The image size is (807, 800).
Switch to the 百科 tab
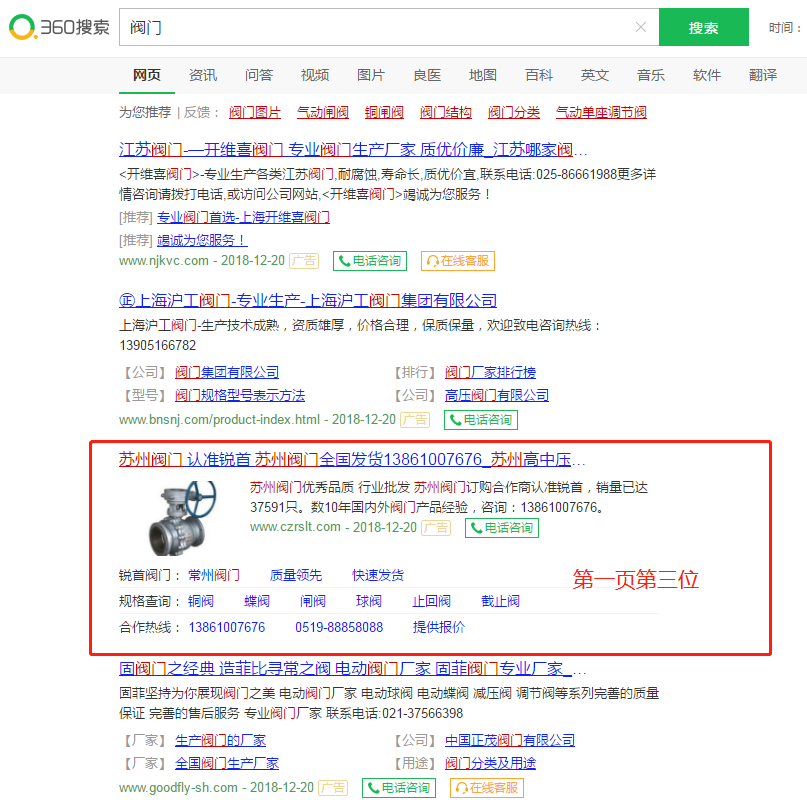(x=539, y=75)
